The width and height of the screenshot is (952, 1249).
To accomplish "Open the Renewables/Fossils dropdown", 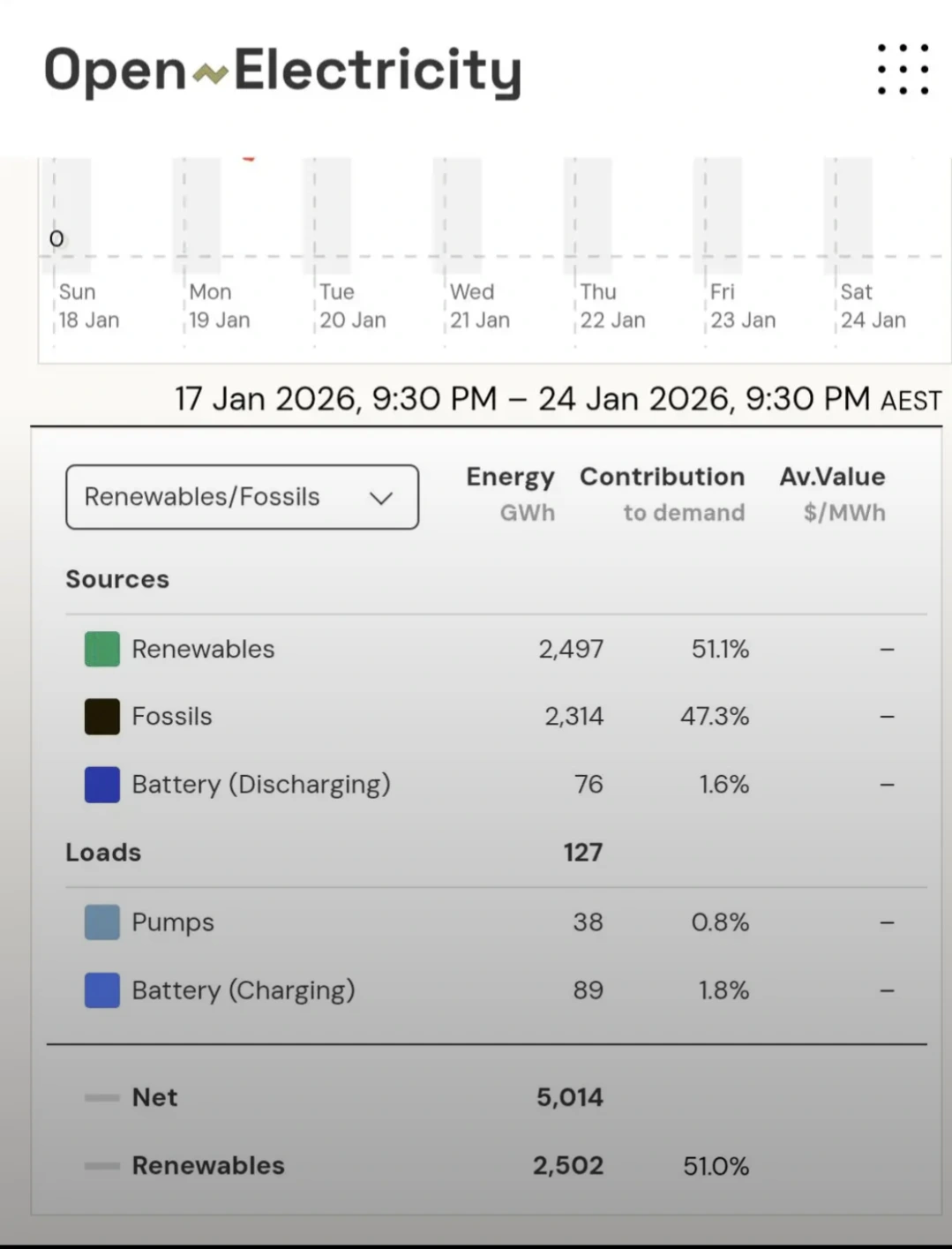I will click(242, 497).
